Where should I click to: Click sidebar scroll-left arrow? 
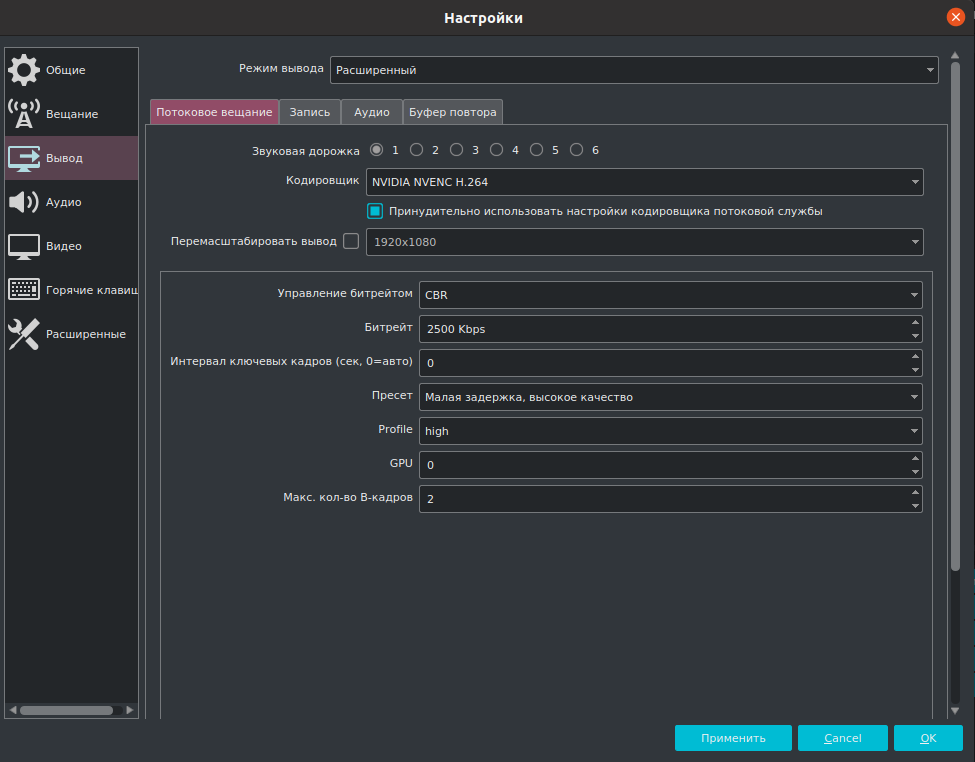[12, 710]
